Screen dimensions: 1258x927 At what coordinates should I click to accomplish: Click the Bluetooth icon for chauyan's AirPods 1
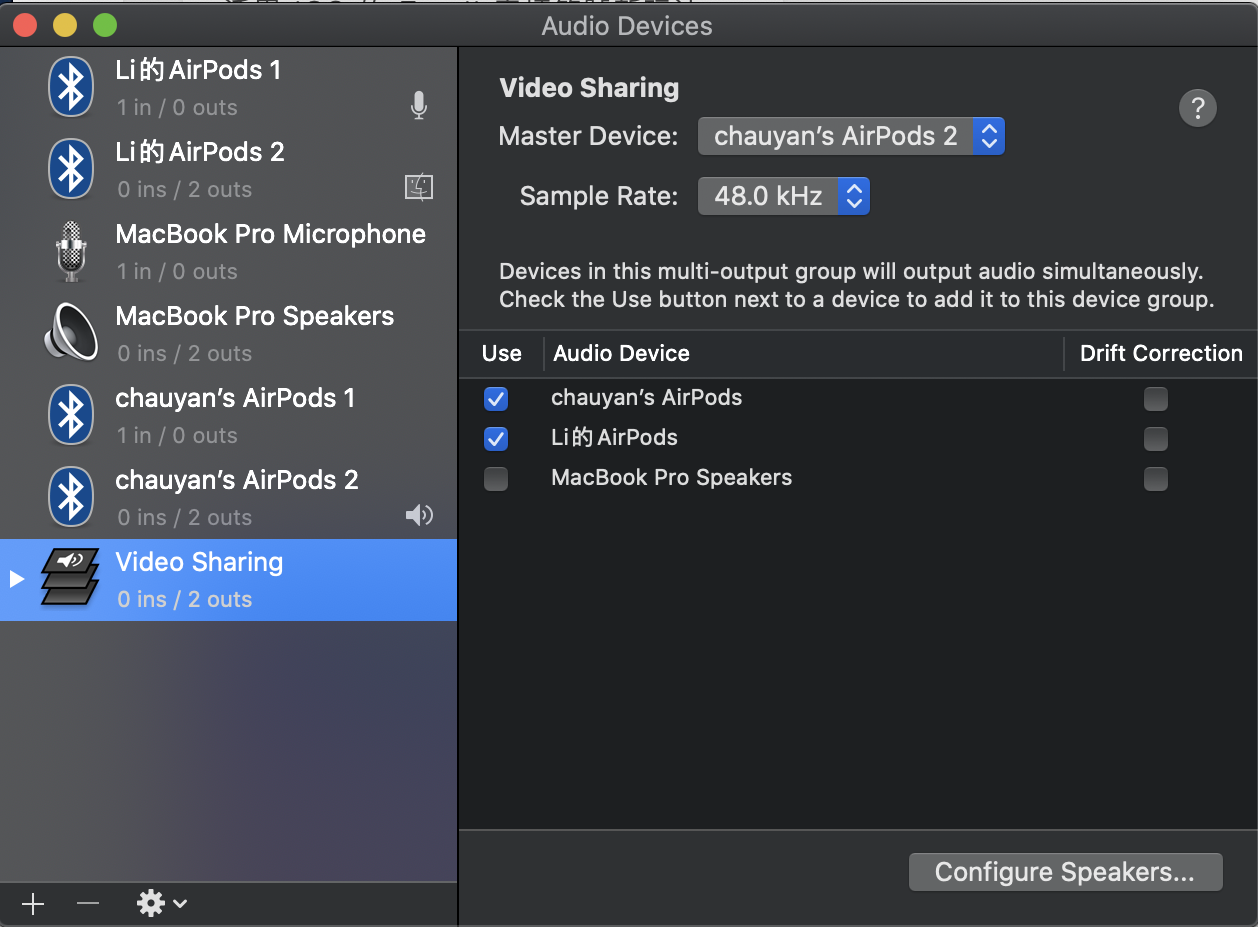(71, 415)
